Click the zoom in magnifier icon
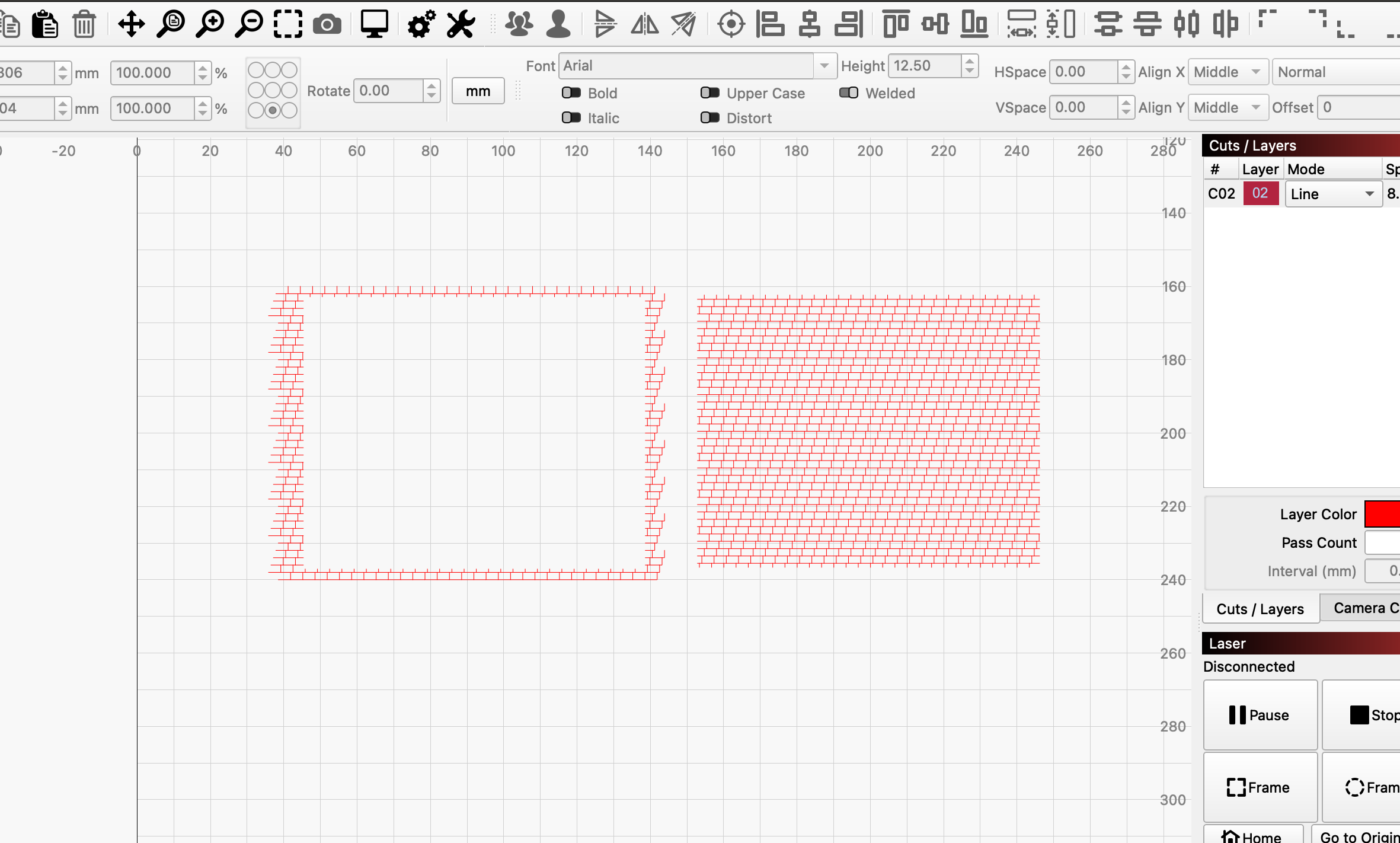This screenshot has height=843, width=1400. click(x=210, y=24)
